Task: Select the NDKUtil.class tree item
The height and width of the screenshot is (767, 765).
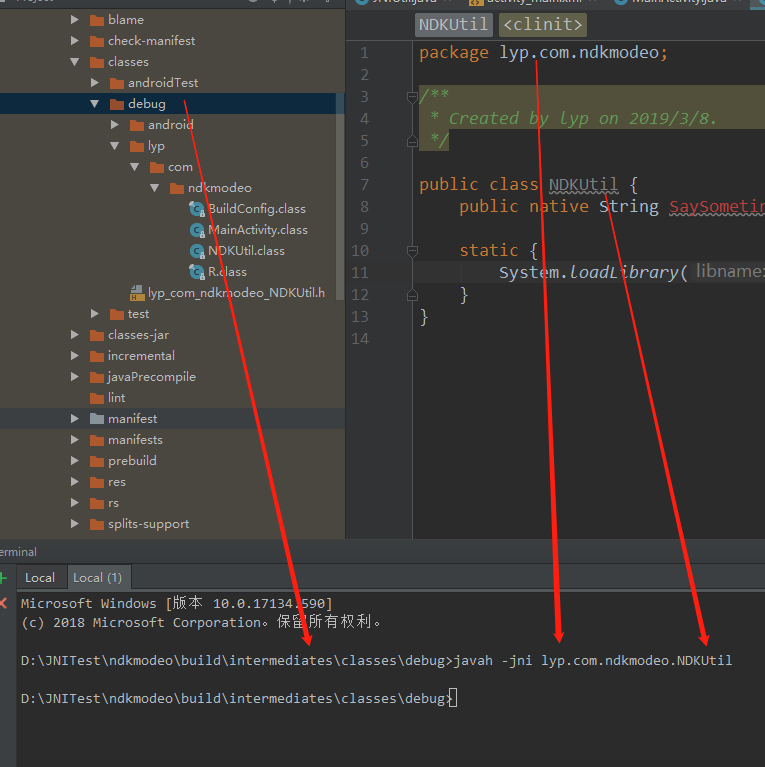Action: pyautogui.click(x=246, y=251)
